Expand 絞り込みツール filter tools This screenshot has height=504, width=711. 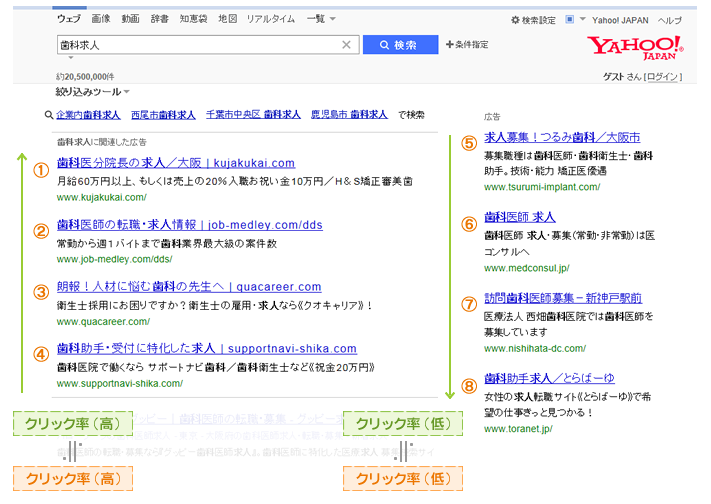pyautogui.click(x=93, y=92)
